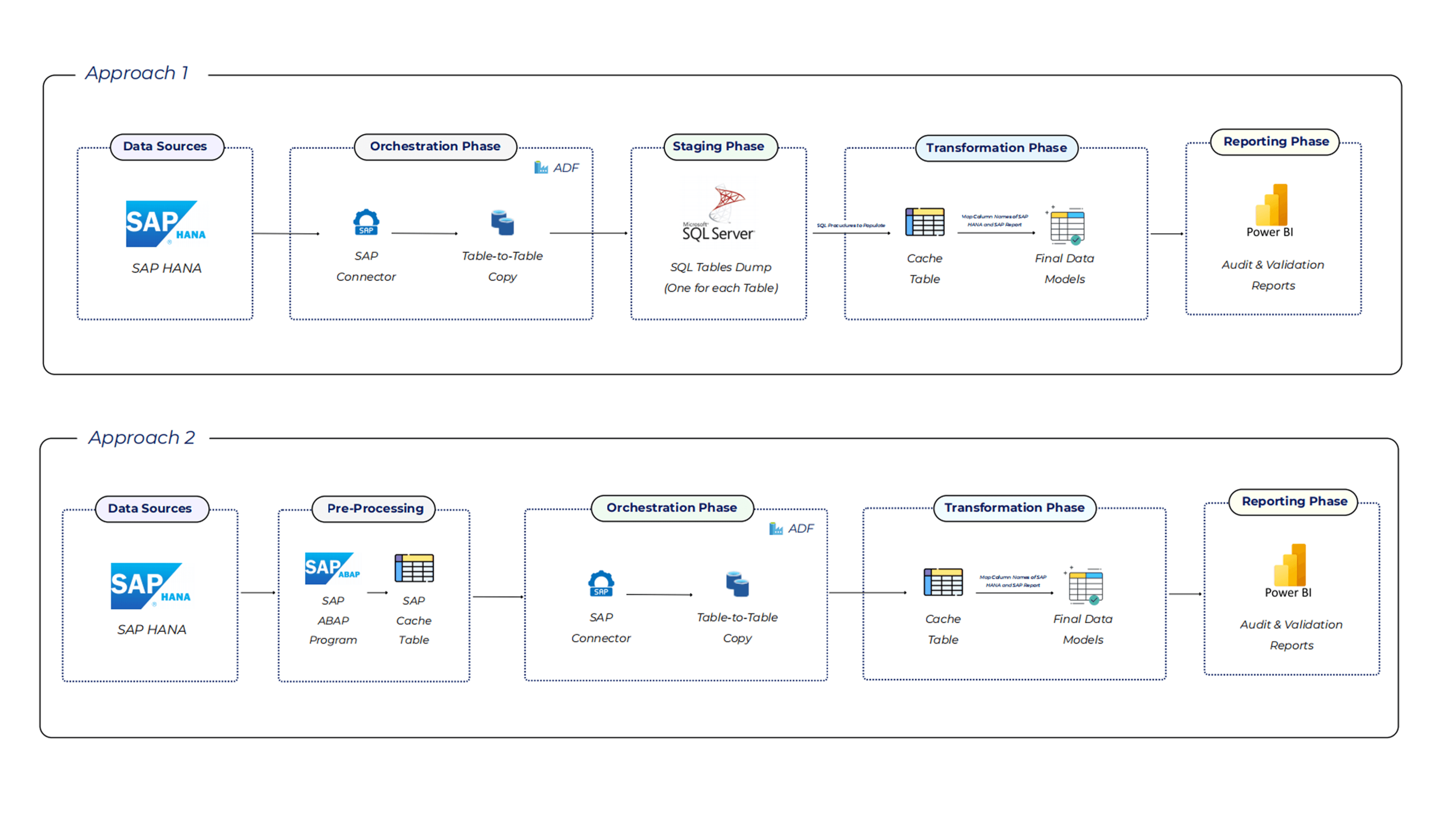This screenshot has height=818, width=1456.
Task: Click the SAP Connector icon in Approach 2
Action: [x=601, y=584]
